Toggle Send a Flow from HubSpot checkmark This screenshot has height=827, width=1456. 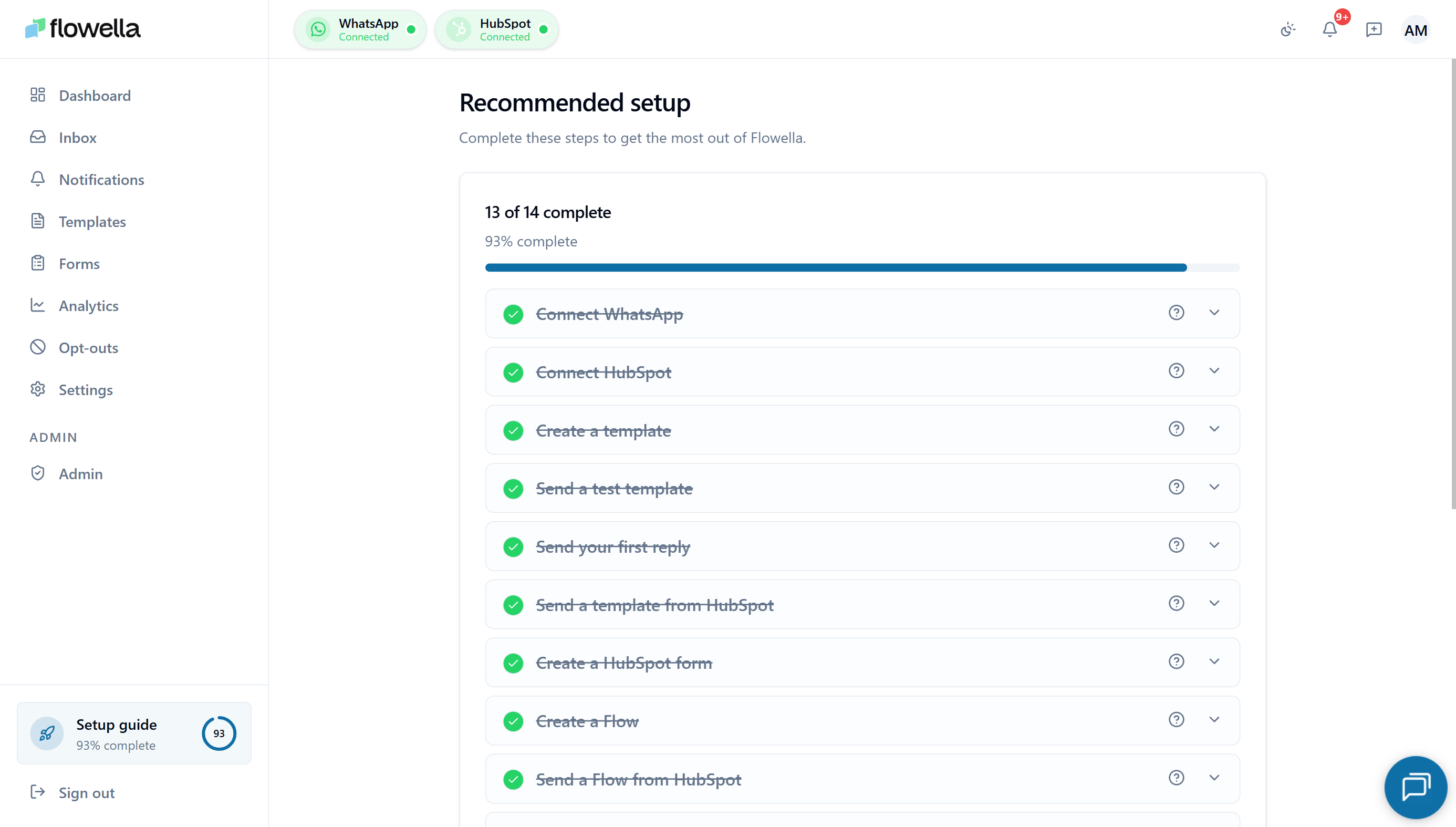(513, 779)
